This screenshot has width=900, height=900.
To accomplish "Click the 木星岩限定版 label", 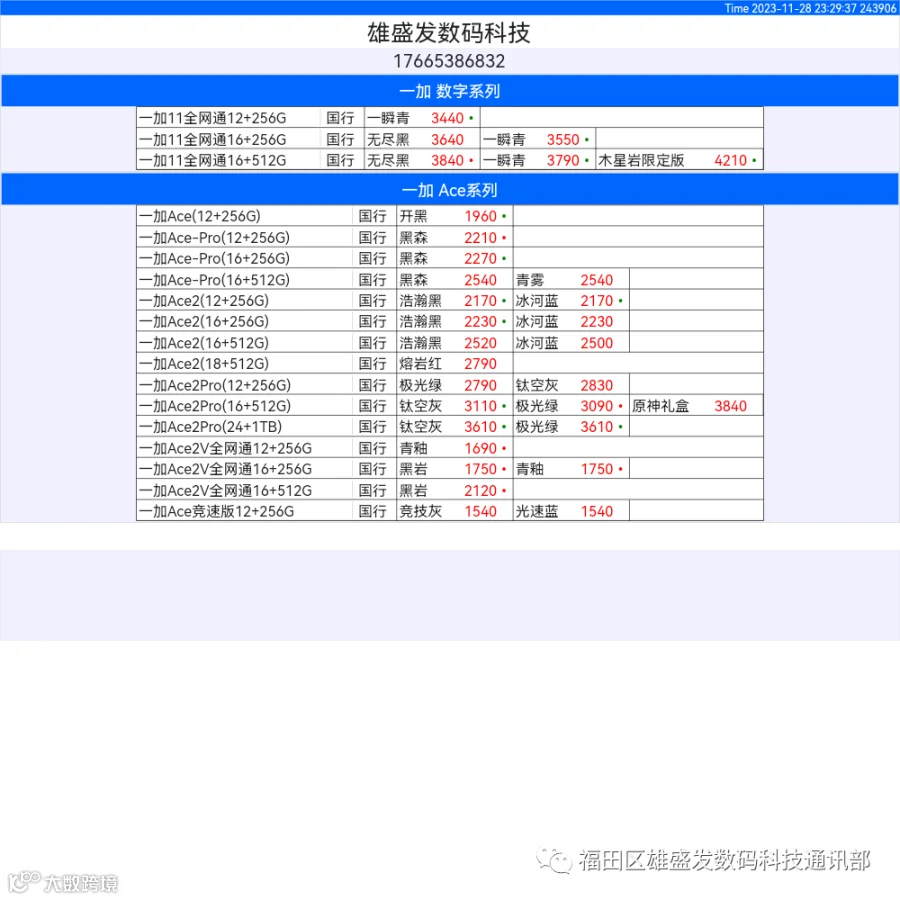I will tap(641, 160).
